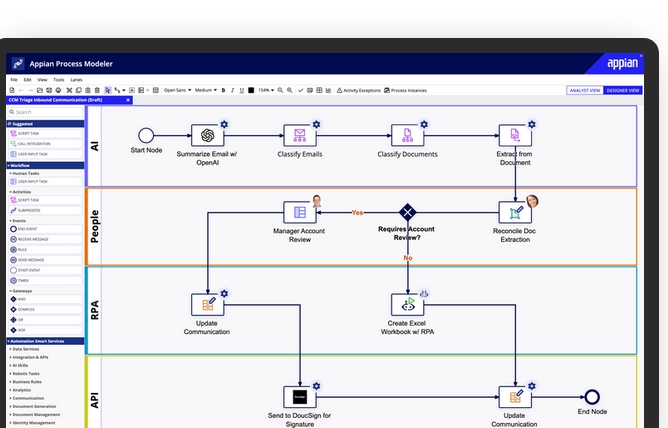Collapse the Events palette group
The height and width of the screenshot is (428, 668).
(18, 221)
